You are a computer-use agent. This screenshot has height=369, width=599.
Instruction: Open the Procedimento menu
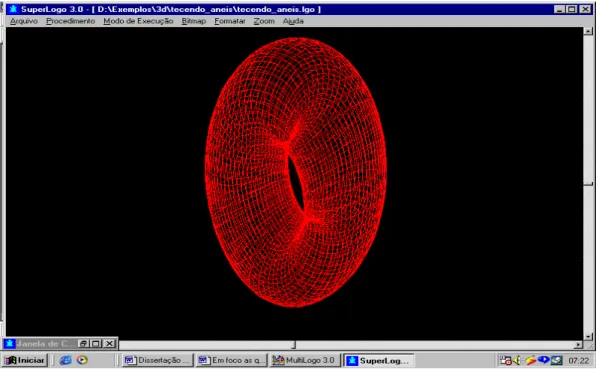tap(70, 21)
